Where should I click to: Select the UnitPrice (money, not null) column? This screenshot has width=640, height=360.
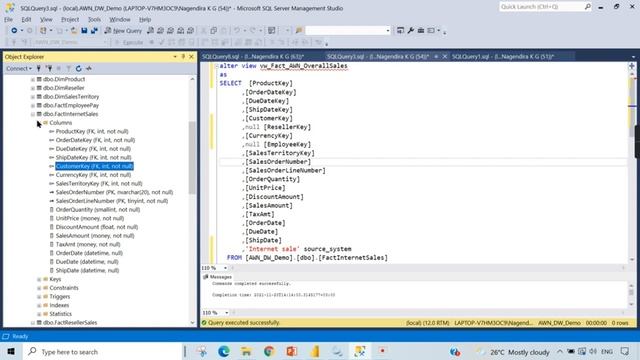[x=89, y=218]
